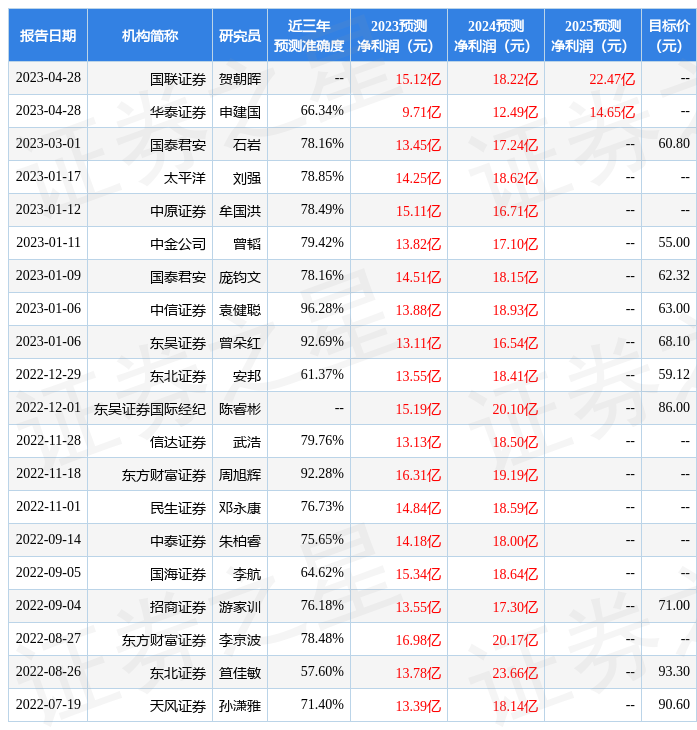Select researcher 刘强
697x730 pixels.
[247, 178]
